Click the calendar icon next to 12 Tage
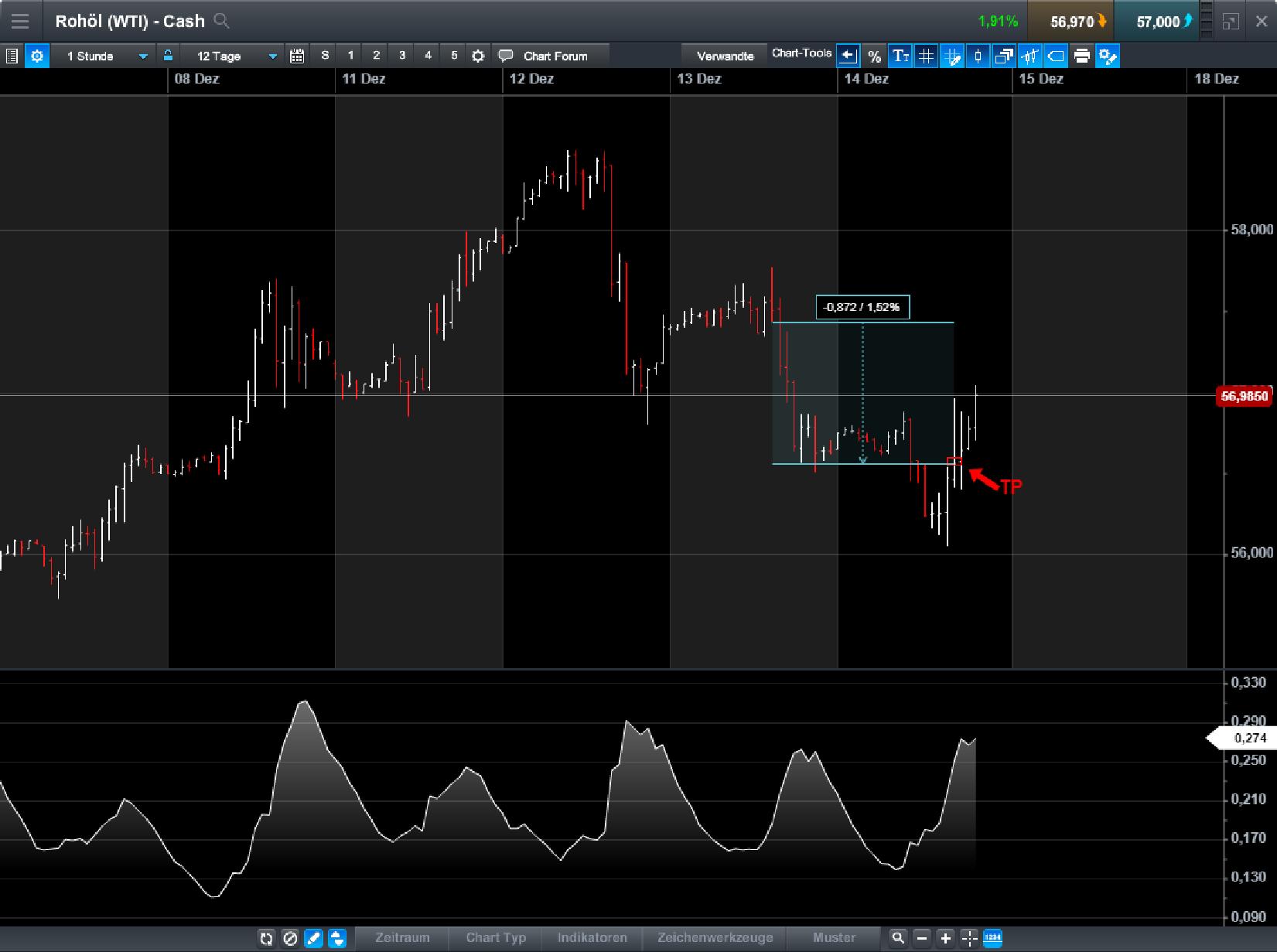 296,56
